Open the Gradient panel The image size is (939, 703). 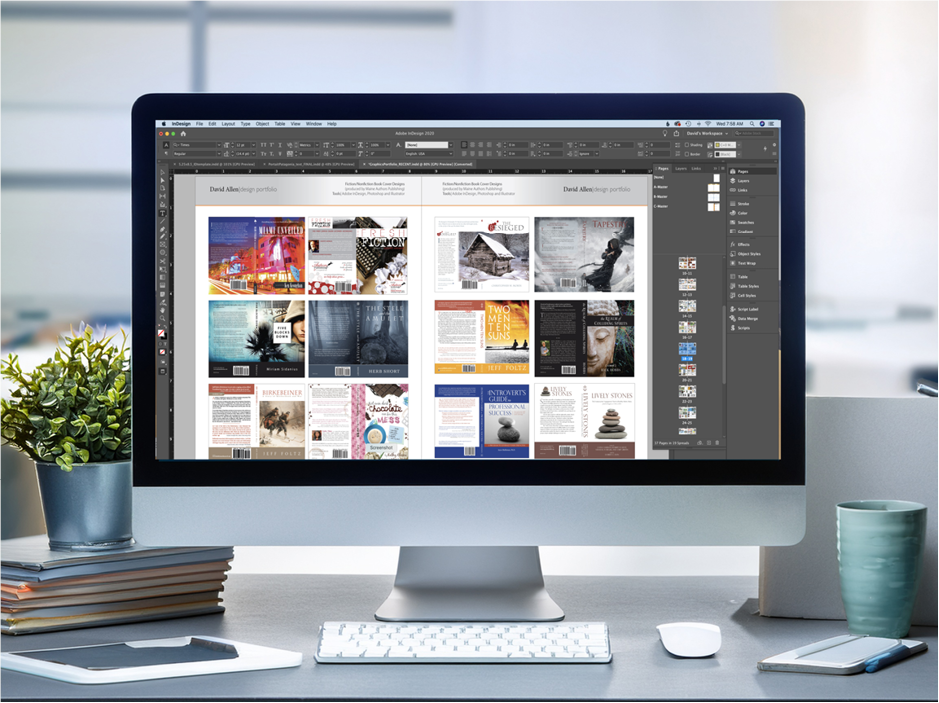point(753,231)
